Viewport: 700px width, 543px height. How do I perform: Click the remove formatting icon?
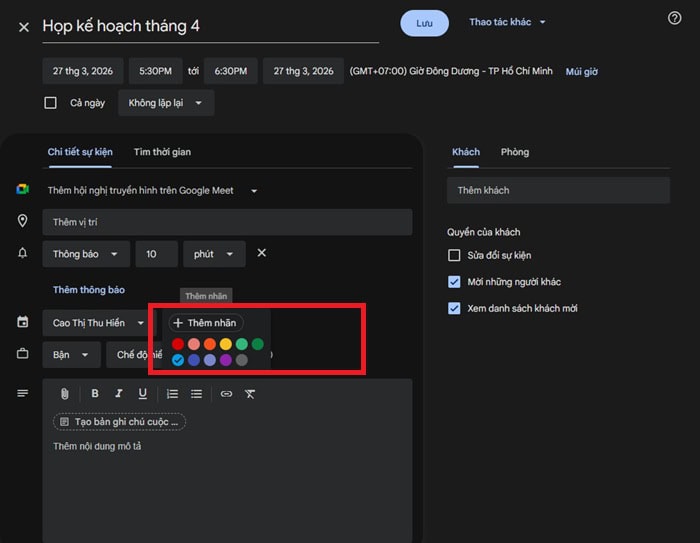250,394
